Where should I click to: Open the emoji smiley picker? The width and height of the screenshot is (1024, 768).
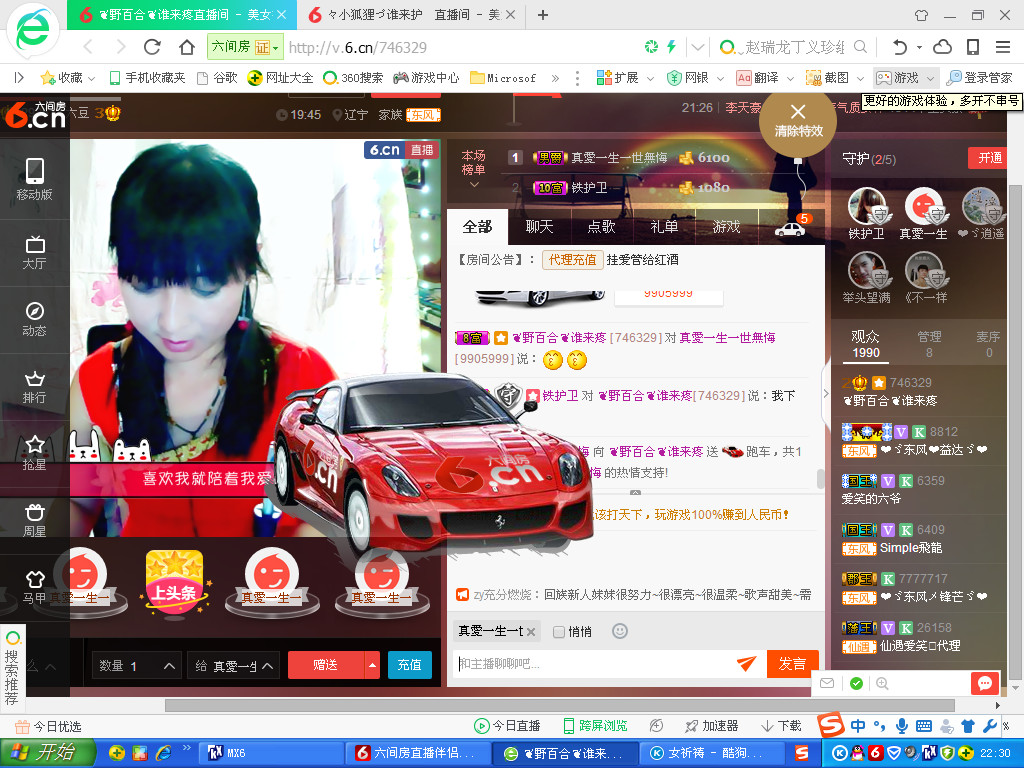pyautogui.click(x=620, y=631)
